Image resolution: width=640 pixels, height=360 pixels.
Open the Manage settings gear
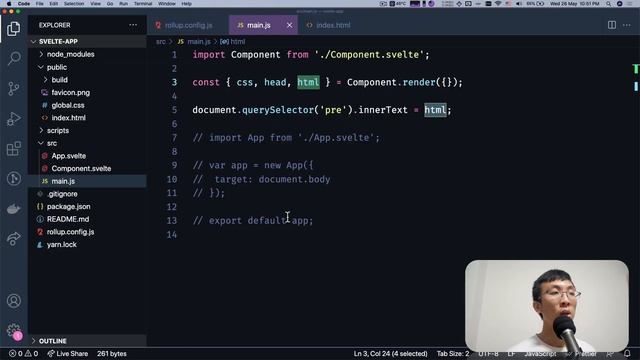[x=13, y=331]
